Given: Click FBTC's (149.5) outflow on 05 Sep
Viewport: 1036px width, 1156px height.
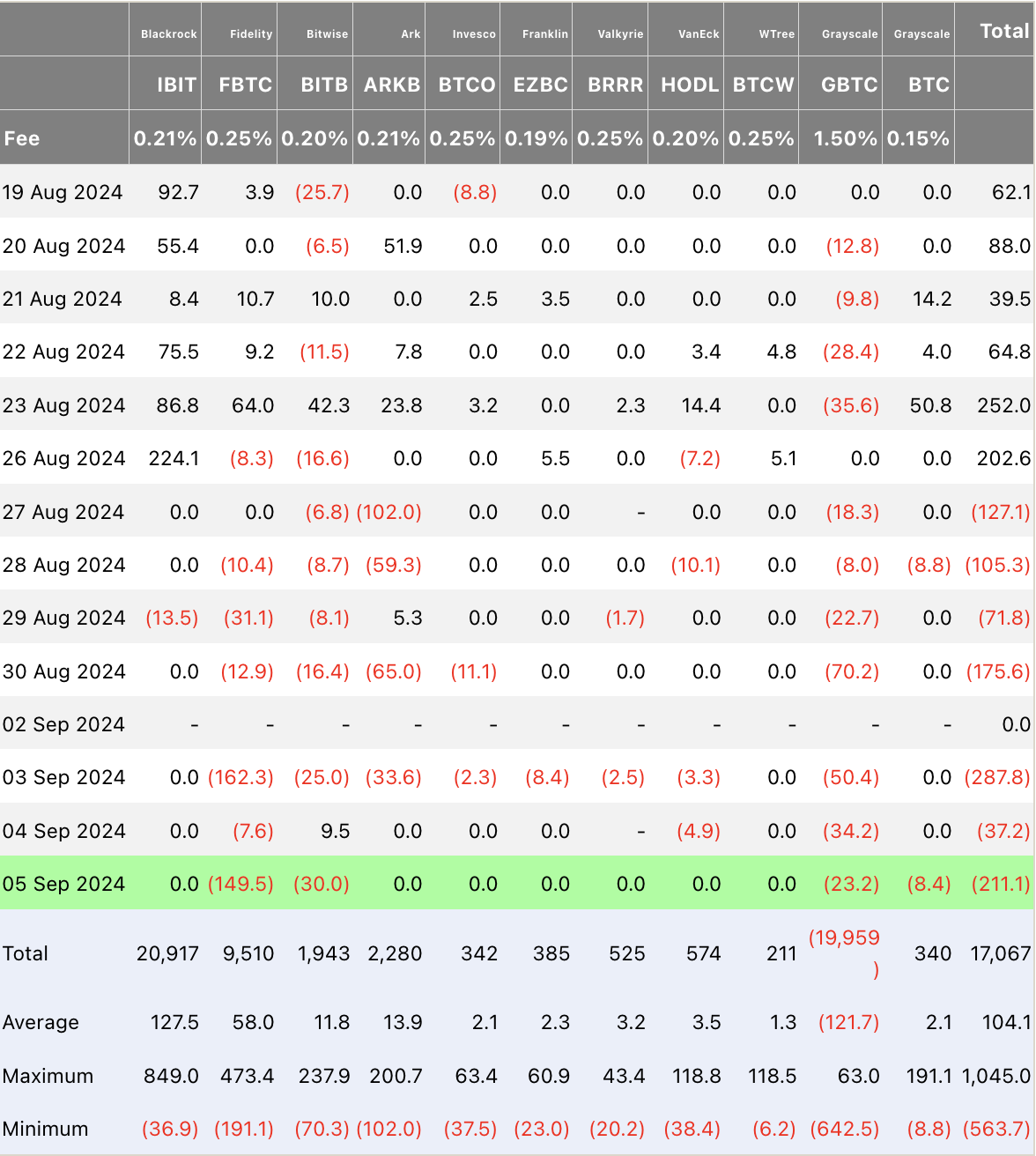Looking at the screenshot, I should coord(240,884).
